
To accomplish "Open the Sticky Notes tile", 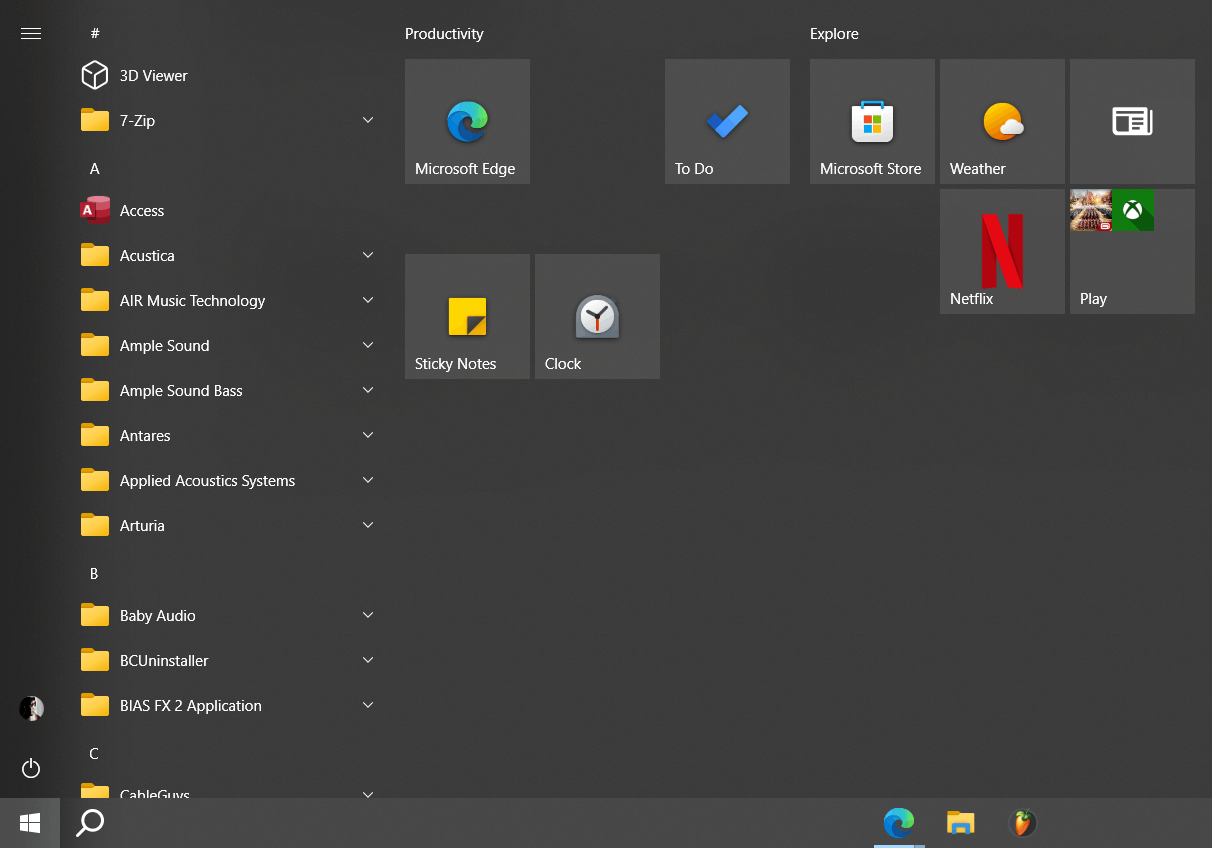I will click(x=467, y=316).
